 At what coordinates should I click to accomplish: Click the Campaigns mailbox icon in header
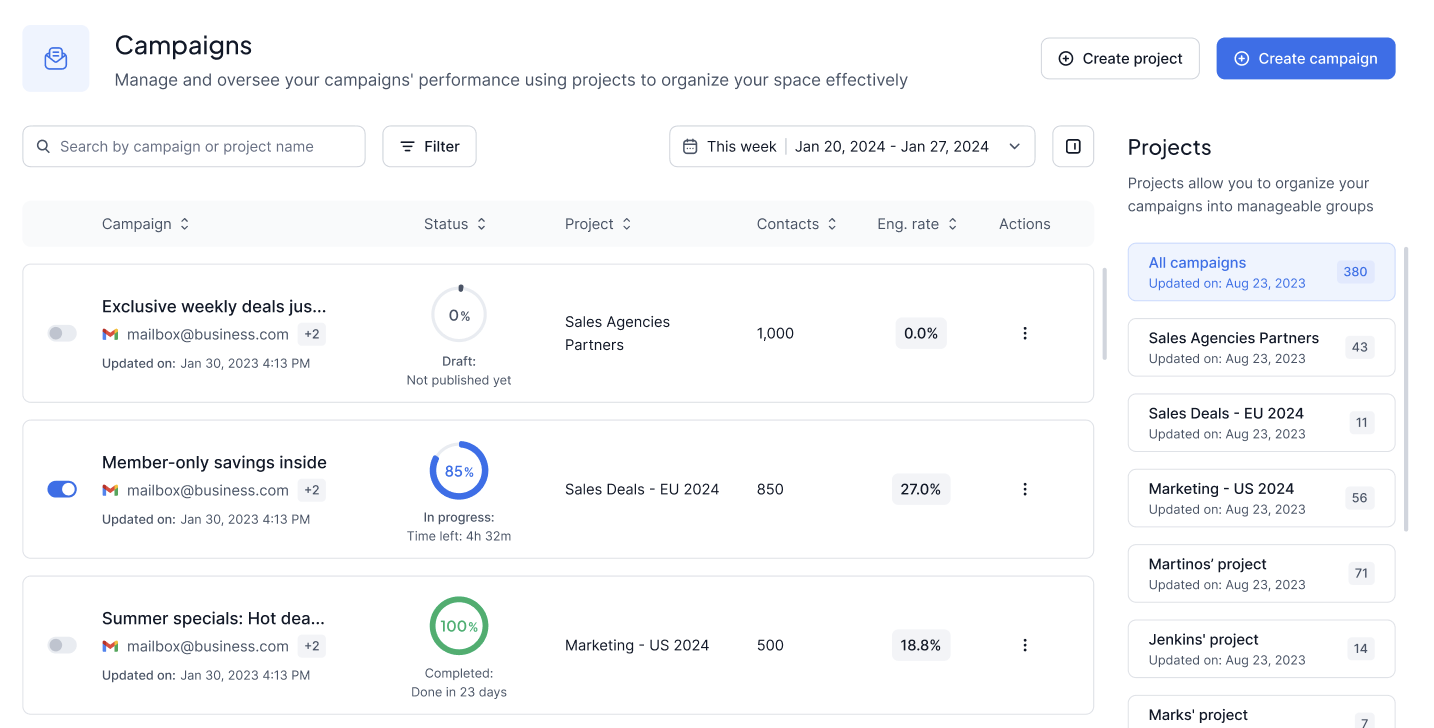tap(56, 59)
